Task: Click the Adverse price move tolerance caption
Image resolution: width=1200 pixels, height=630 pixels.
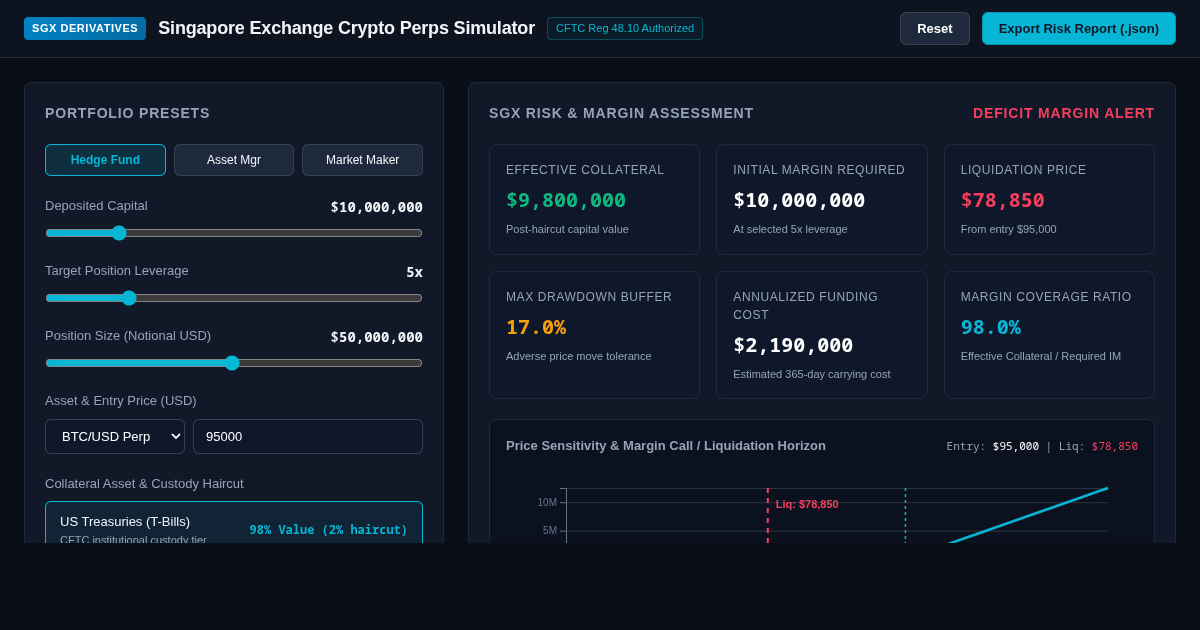Action: [578, 356]
